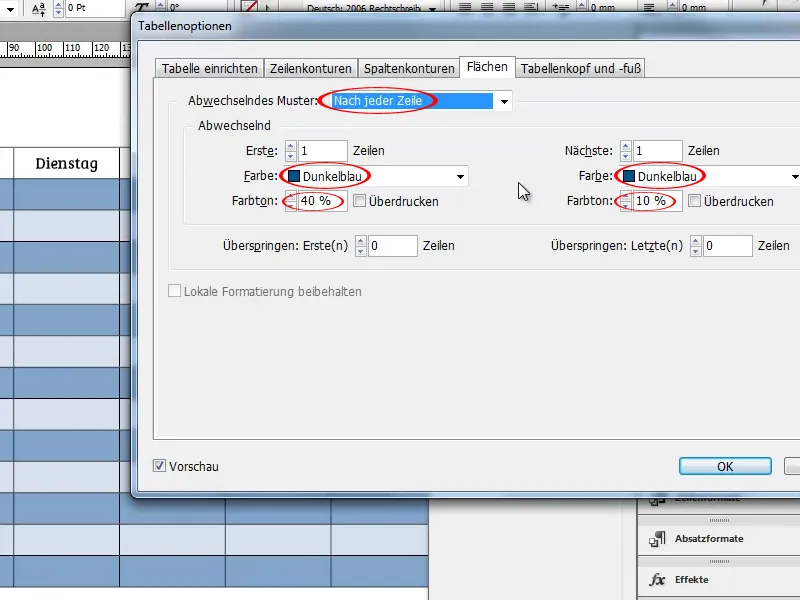This screenshot has height=600, width=800.
Task: Click the Nächste Zeilen number field
Action: (657, 151)
